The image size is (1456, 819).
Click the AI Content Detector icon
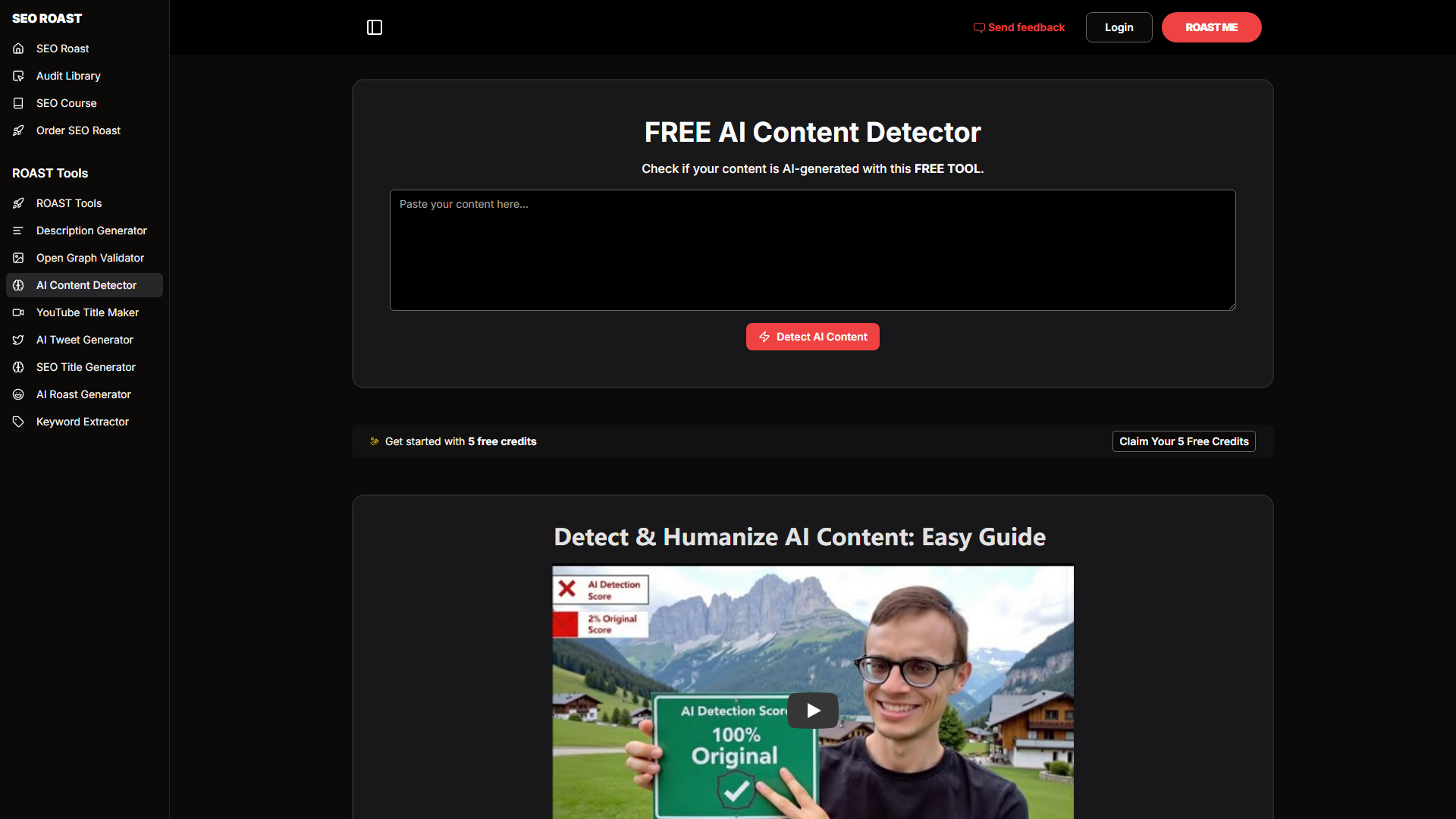click(18, 285)
